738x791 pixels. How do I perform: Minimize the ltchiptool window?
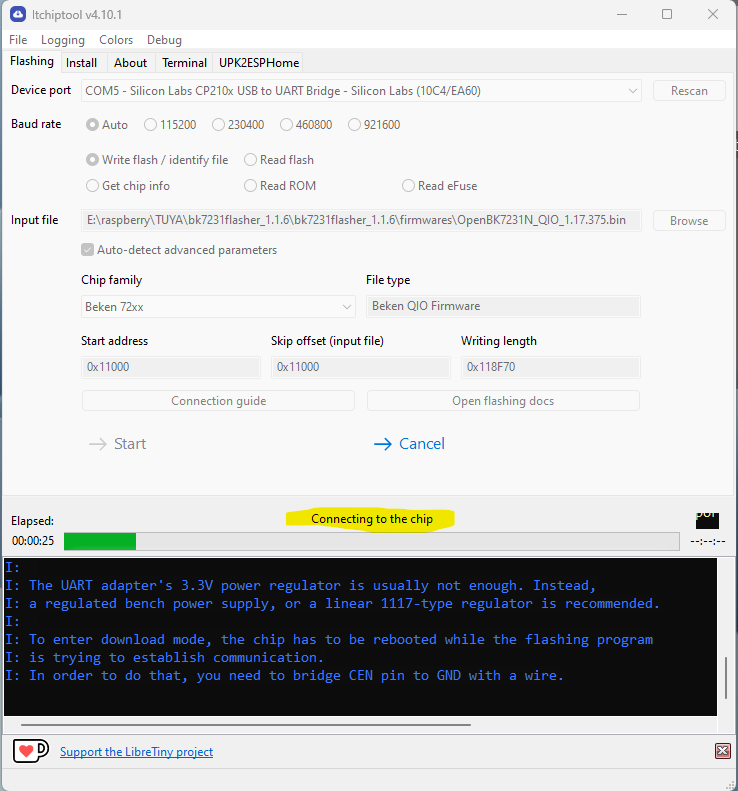621,14
